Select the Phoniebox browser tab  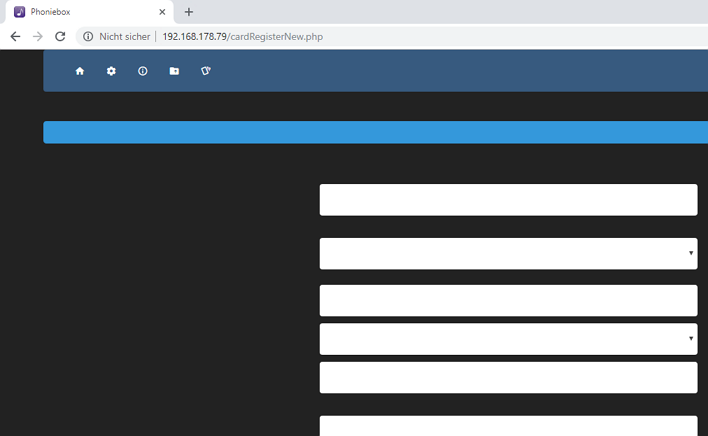click(89, 12)
